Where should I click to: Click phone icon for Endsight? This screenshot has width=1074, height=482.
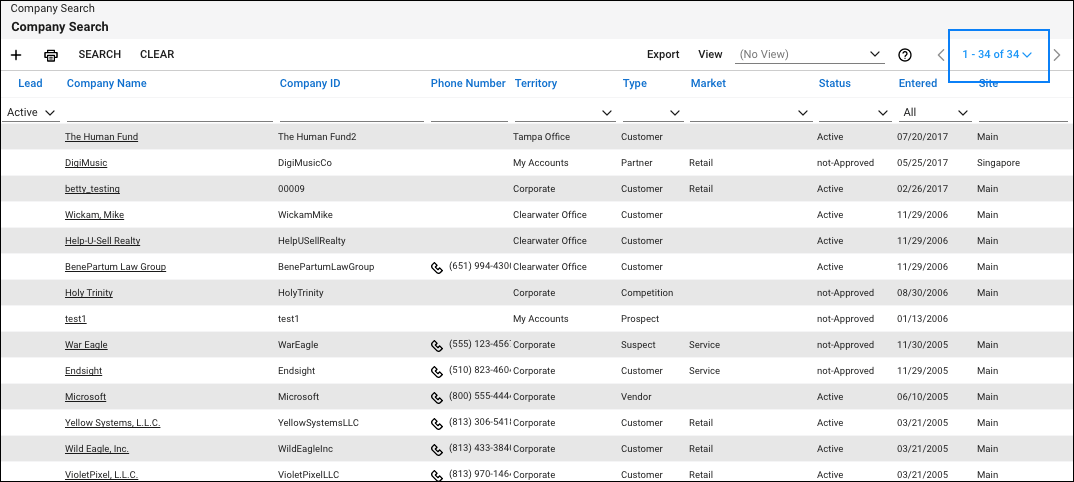436,372
